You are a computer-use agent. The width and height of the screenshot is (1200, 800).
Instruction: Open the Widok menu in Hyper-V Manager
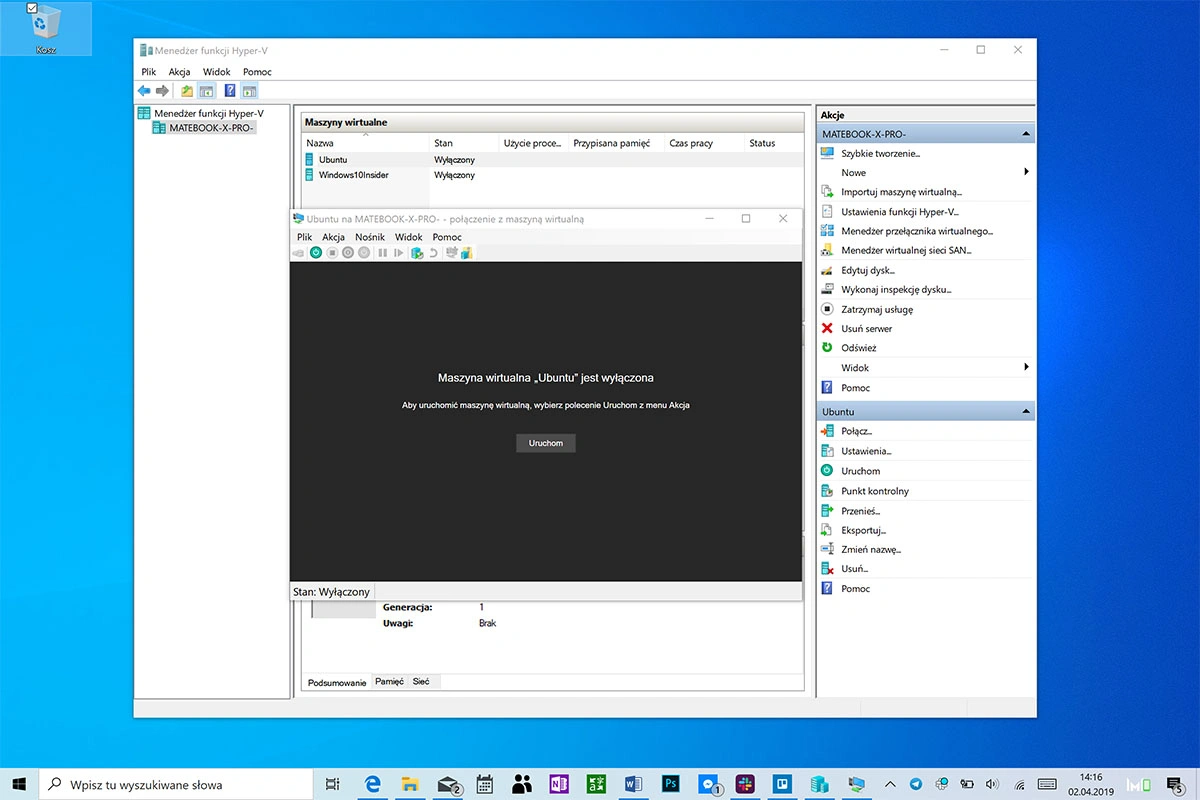[217, 72]
